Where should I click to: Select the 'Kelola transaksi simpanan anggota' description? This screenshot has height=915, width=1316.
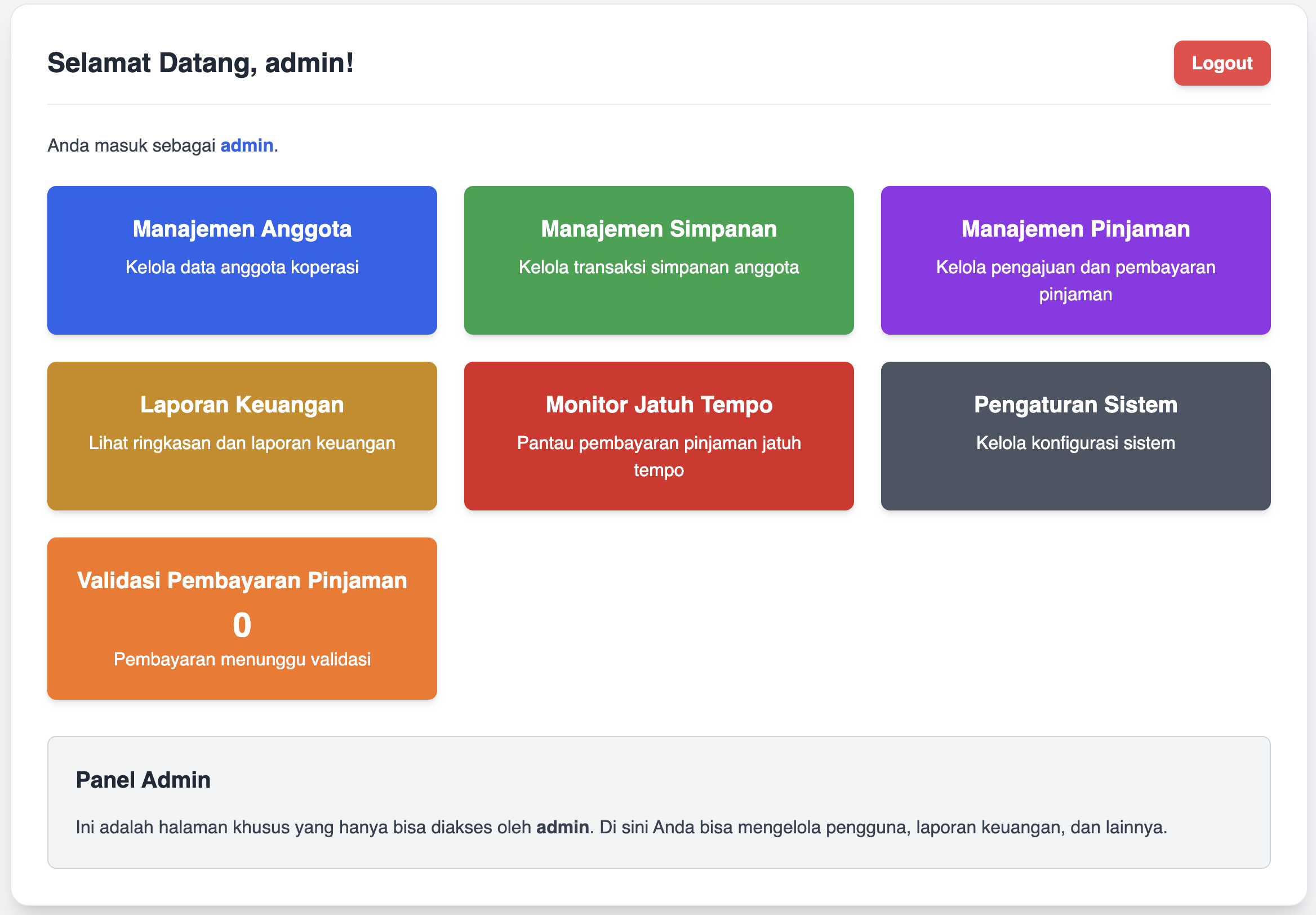(659, 267)
